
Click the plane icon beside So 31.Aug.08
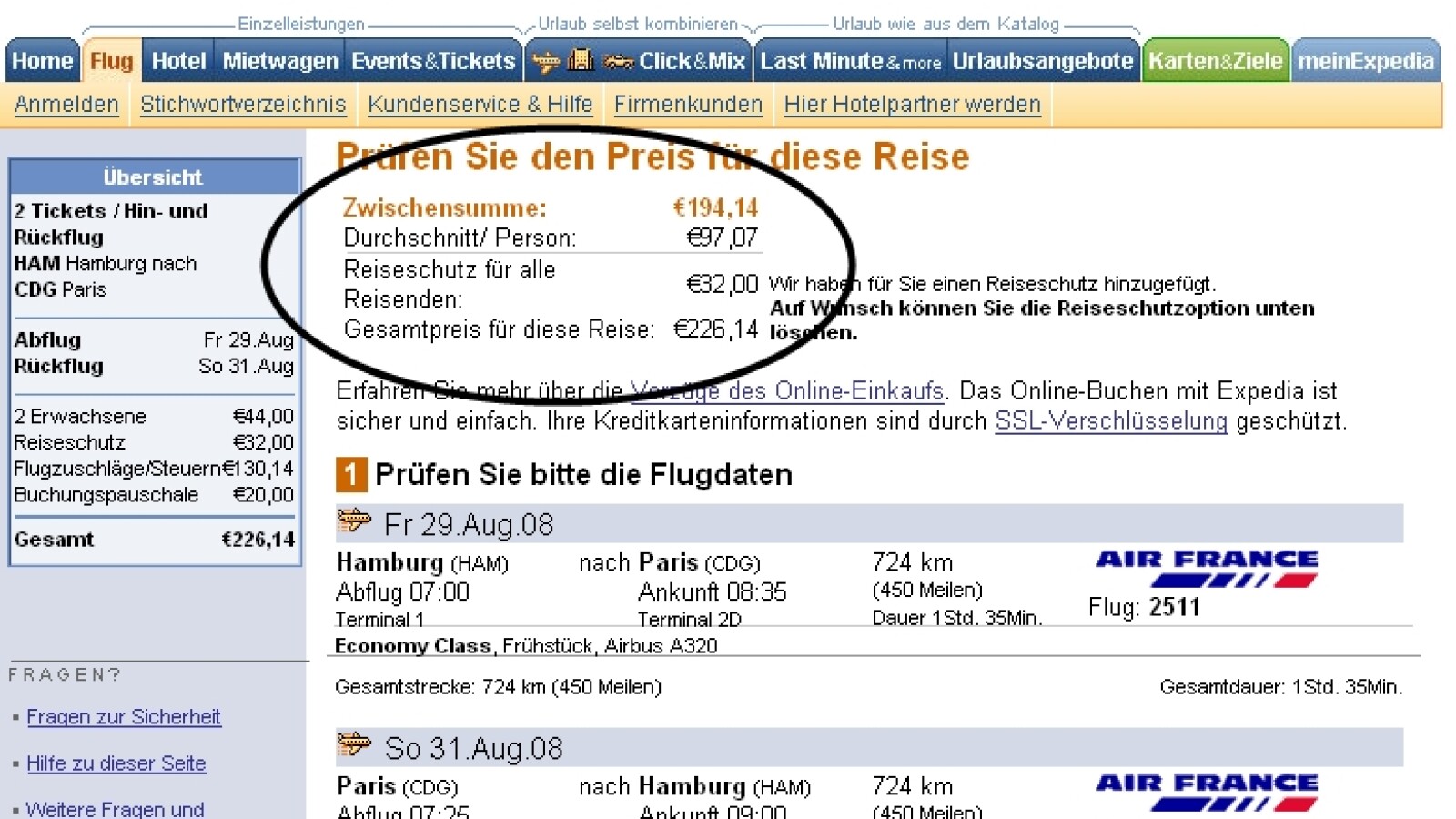pyautogui.click(x=354, y=745)
